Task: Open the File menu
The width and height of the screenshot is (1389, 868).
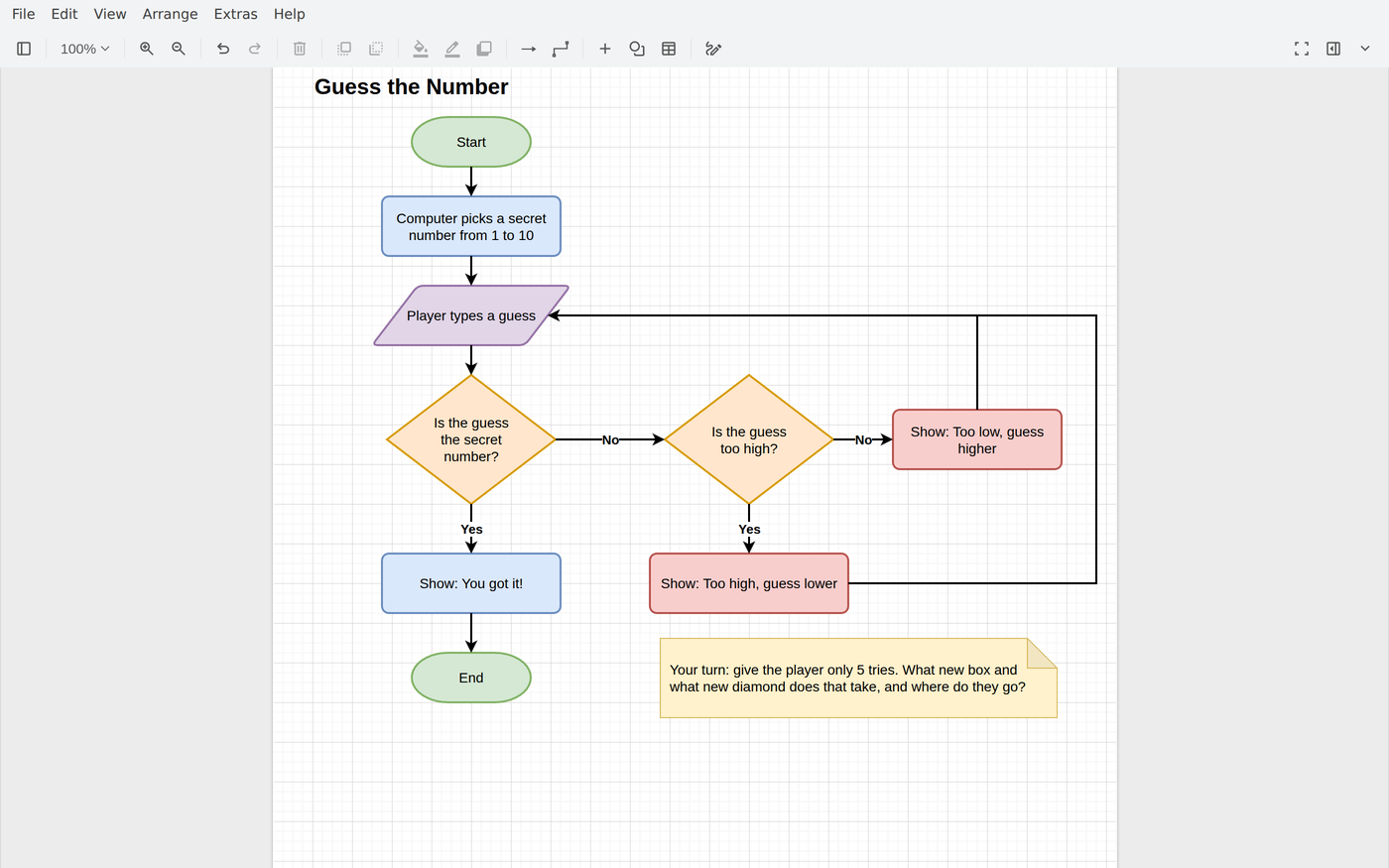Action: click(x=24, y=14)
